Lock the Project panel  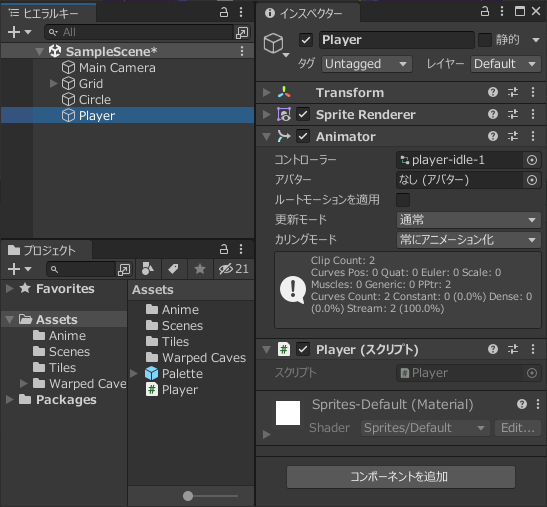(224, 249)
